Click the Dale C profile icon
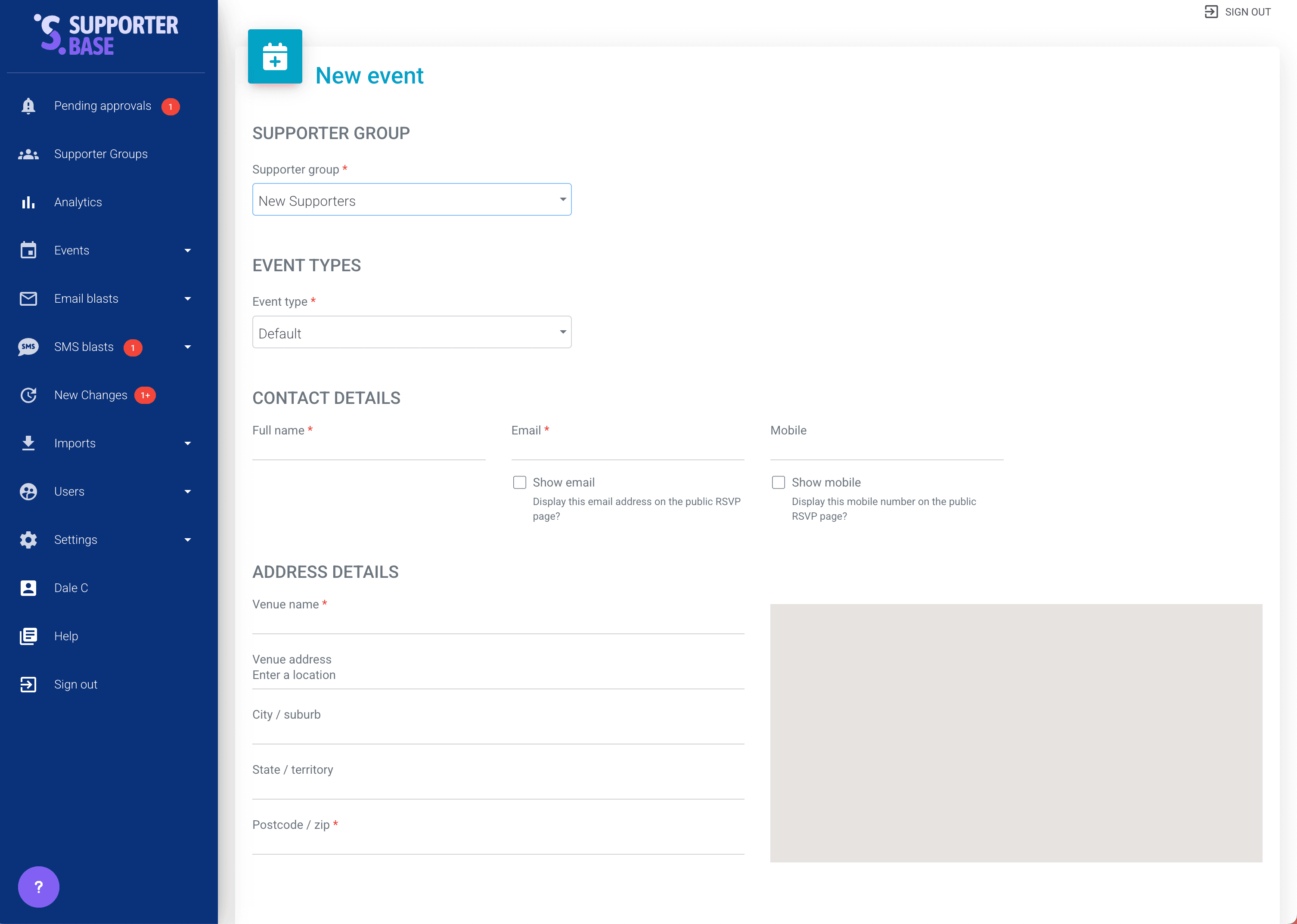Screen dimensions: 1297x924 [28, 588]
